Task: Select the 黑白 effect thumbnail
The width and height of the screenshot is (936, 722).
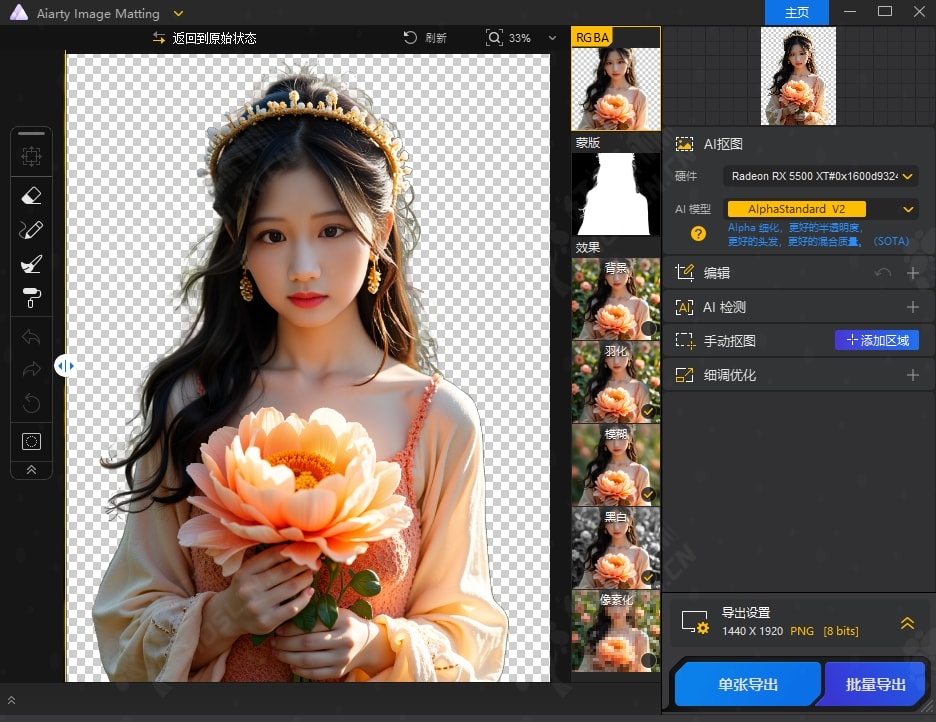Action: (x=615, y=548)
